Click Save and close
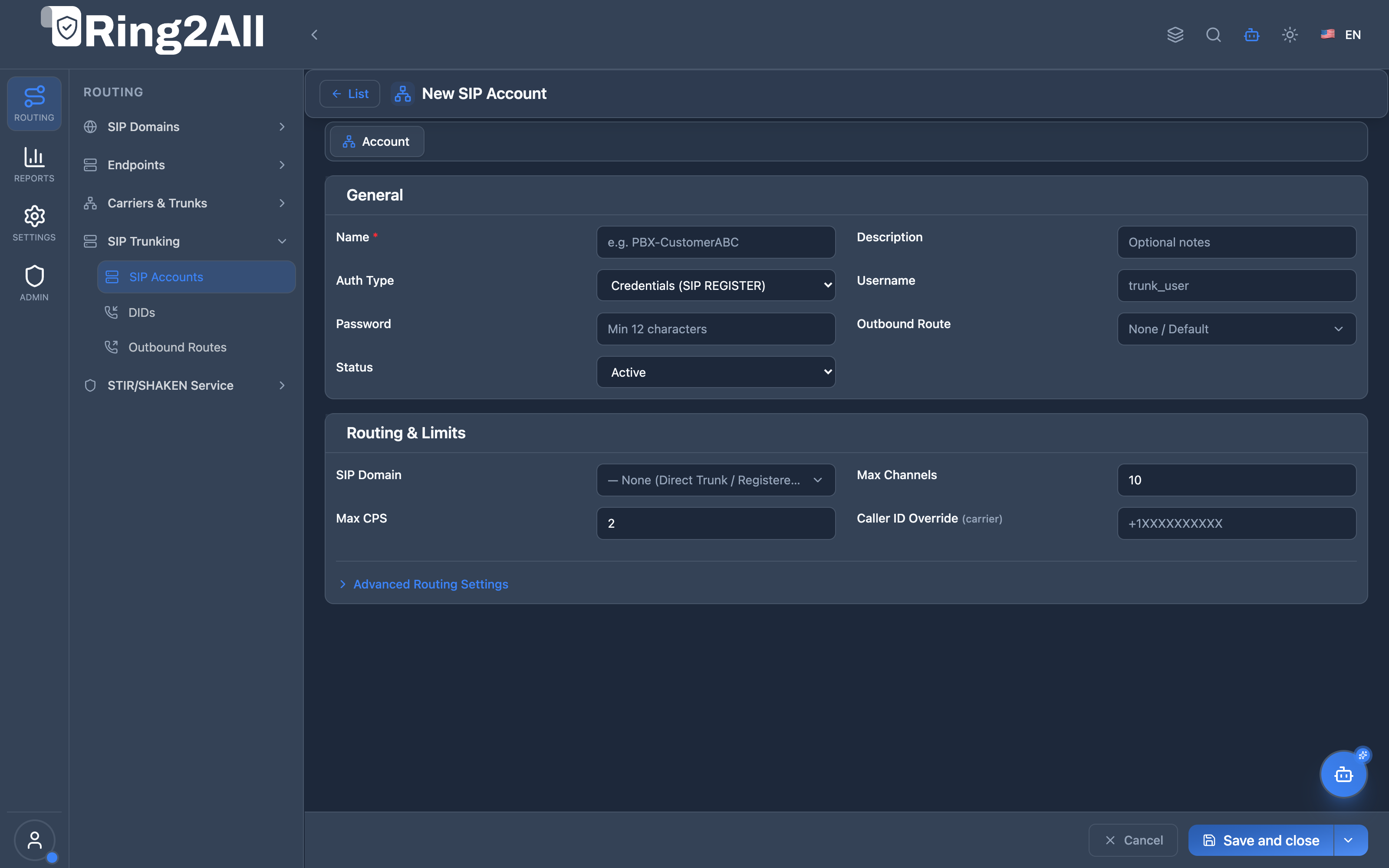 coord(1261,841)
